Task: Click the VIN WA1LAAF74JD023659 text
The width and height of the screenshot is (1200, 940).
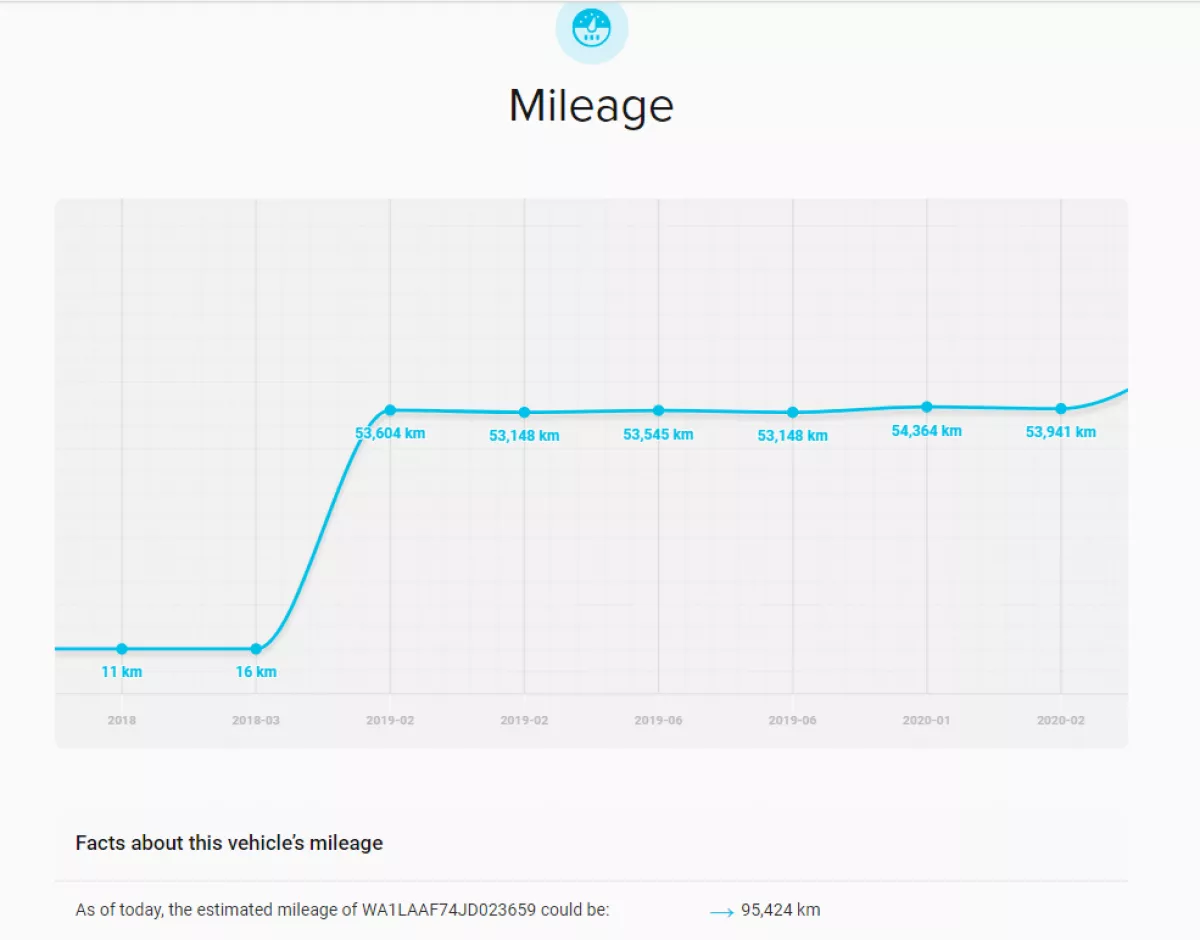Action: coord(449,910)
